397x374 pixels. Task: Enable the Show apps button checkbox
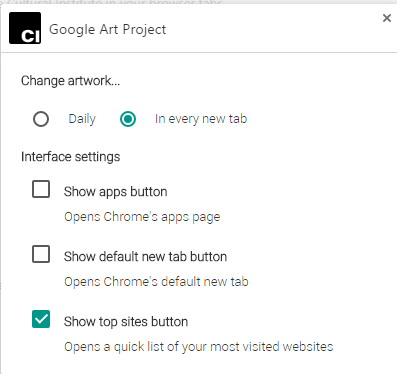pos(41,189)
